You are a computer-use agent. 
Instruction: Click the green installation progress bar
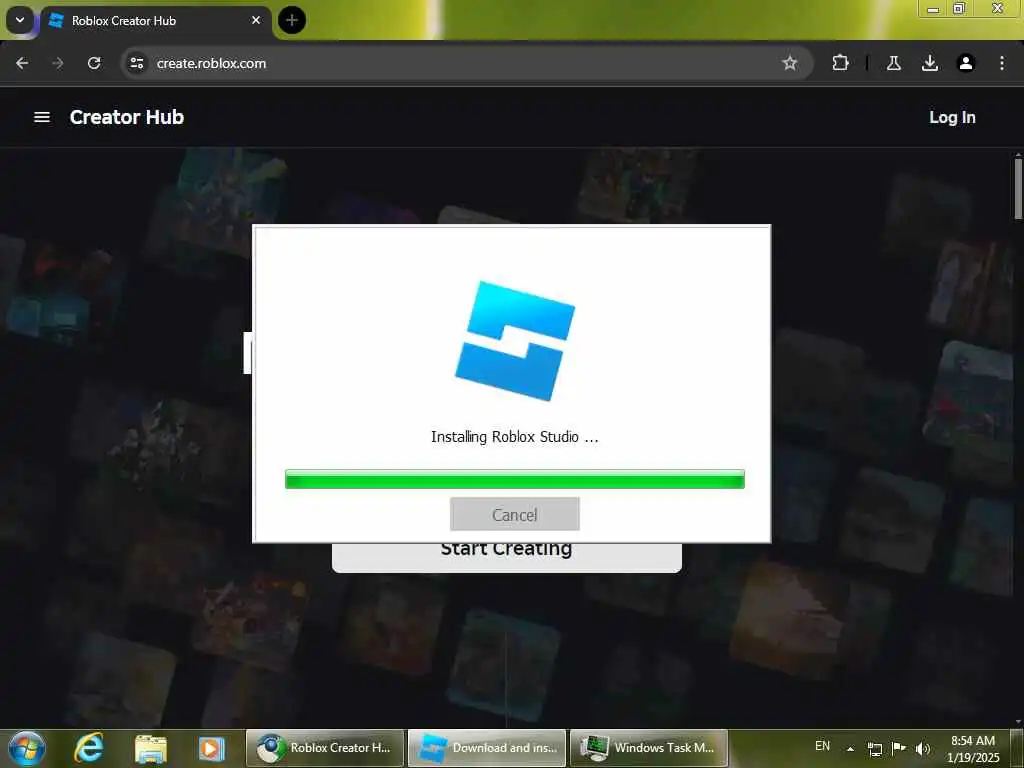(515, 479)
